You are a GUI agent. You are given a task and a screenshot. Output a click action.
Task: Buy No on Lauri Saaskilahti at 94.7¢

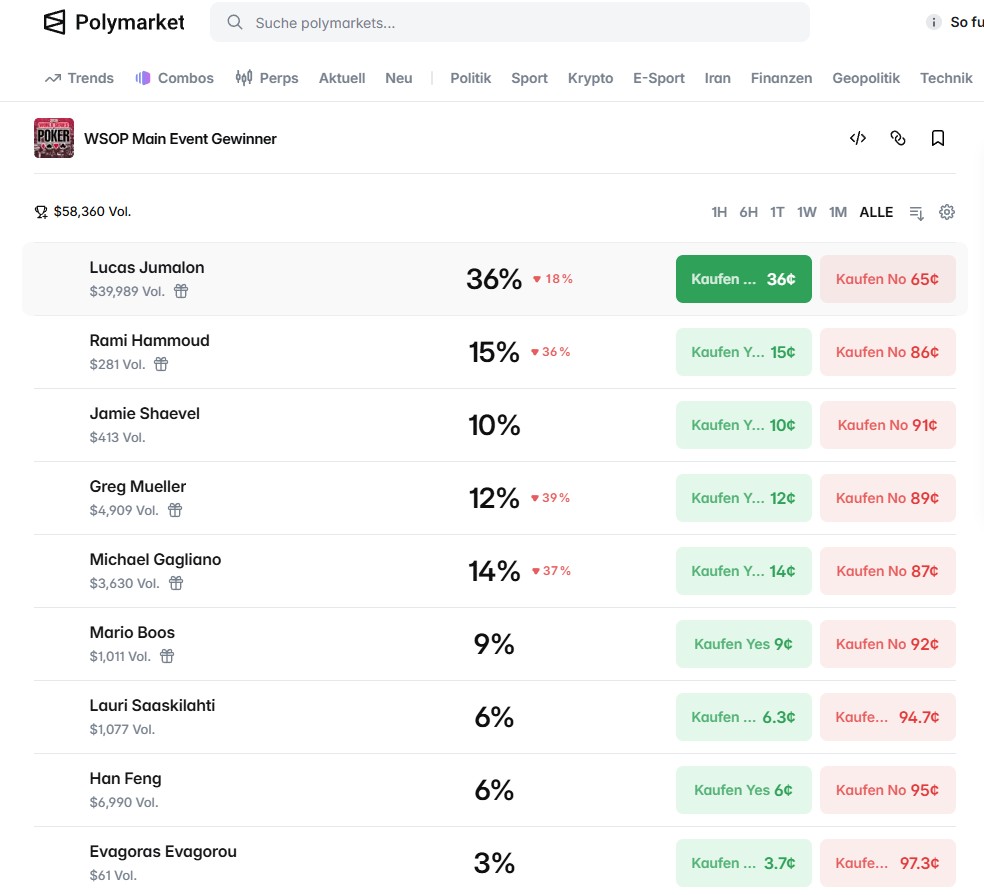click(x=887, y=717)
